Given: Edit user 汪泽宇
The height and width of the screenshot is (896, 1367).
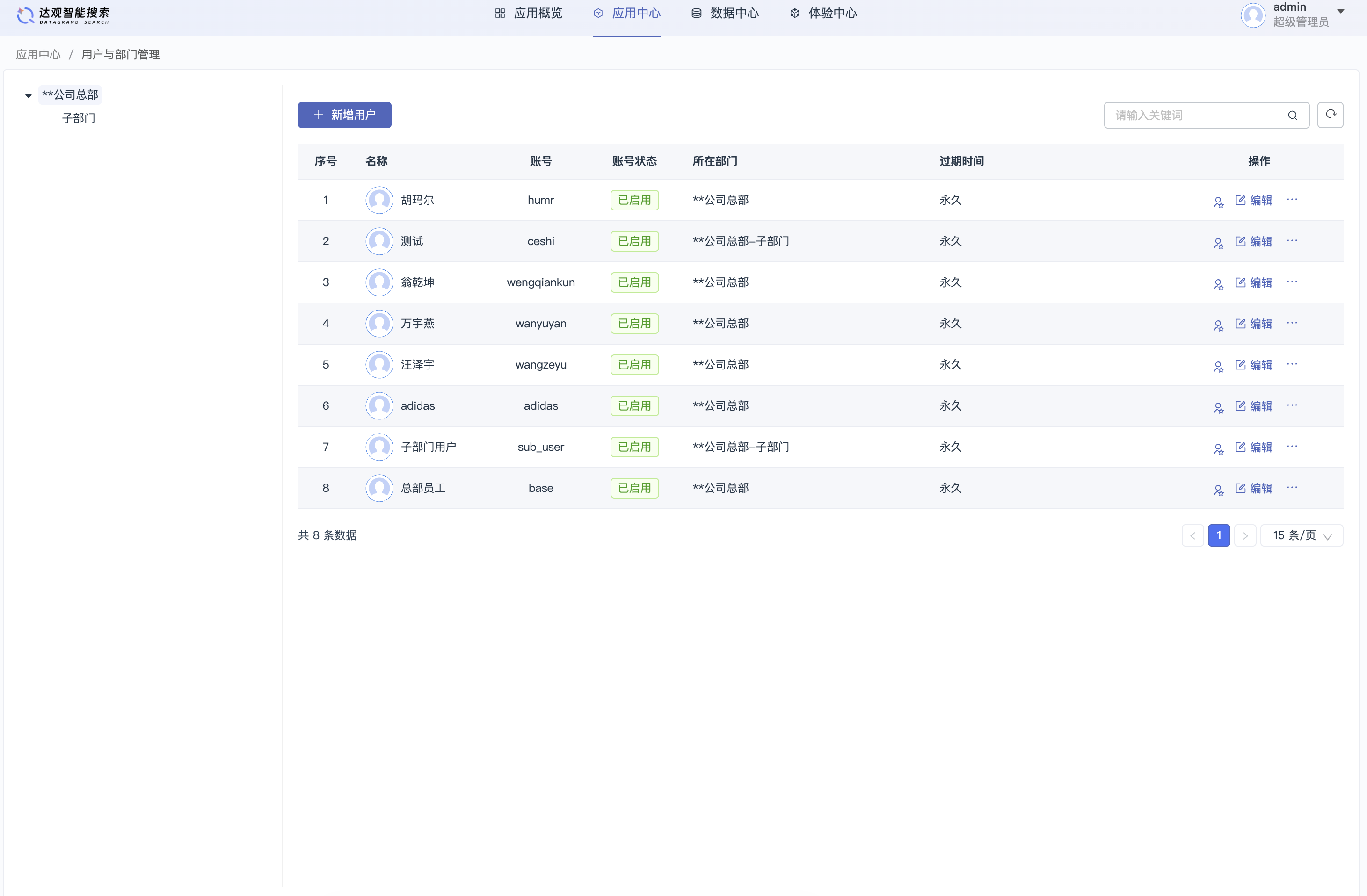Looking at the screenshot, I should pos(1253,365).
